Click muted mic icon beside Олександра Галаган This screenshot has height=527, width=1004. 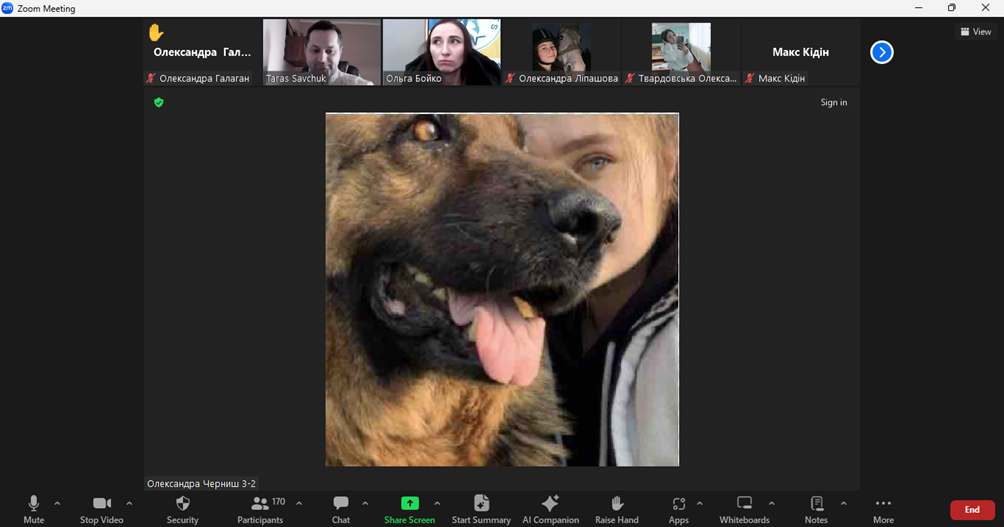coord(151,79)
